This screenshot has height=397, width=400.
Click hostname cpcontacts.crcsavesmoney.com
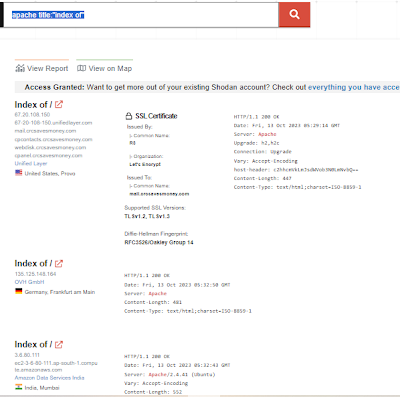53,139
